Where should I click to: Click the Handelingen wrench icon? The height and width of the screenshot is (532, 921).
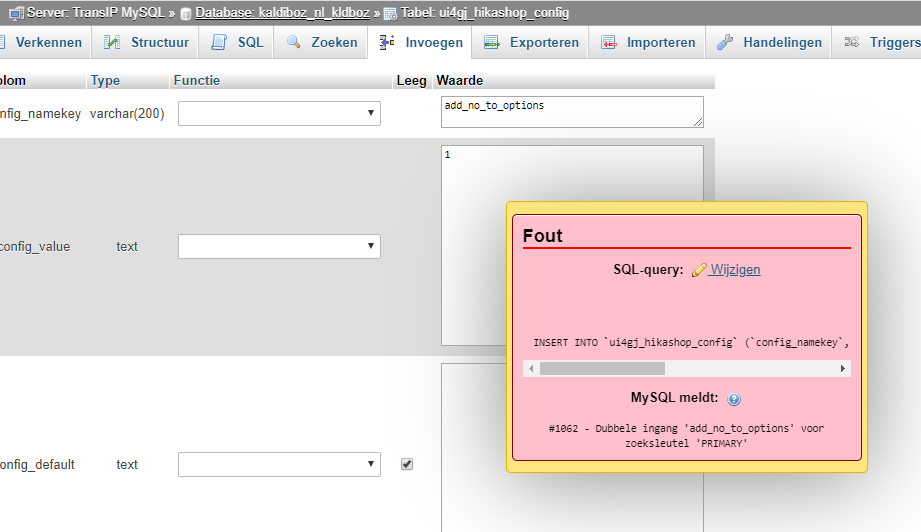(725, 42)
